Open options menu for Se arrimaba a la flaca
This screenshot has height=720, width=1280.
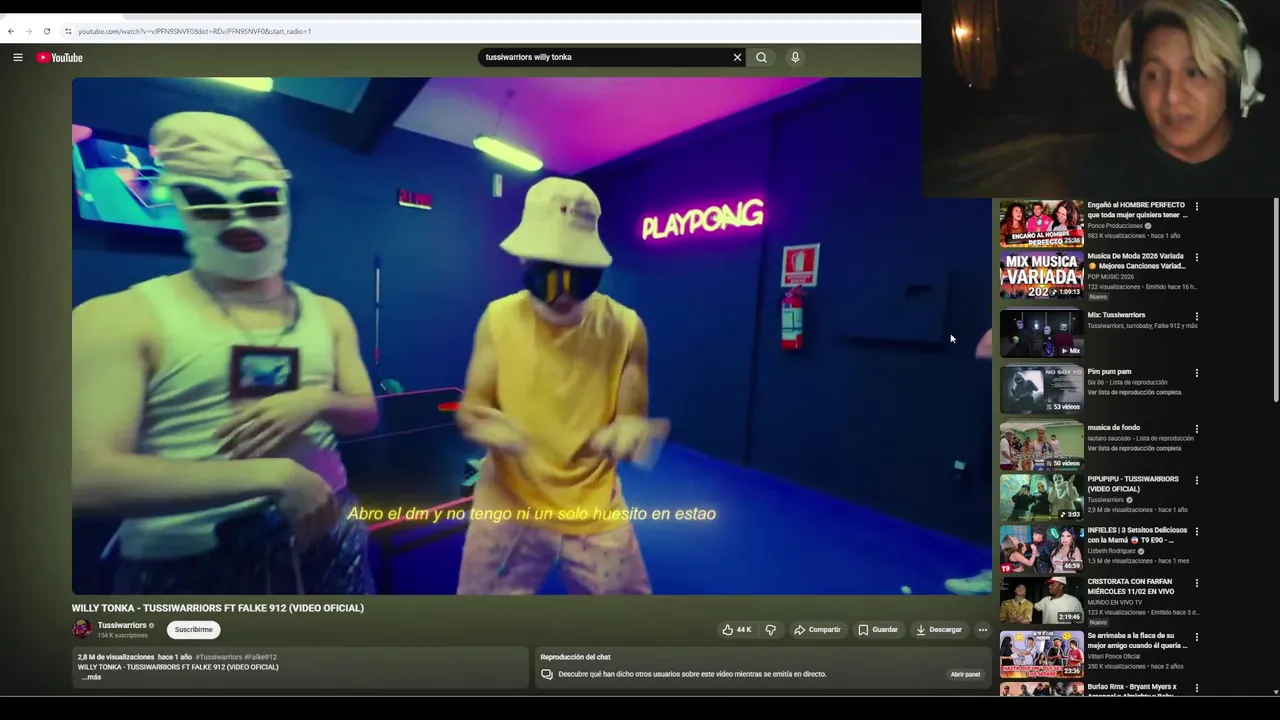[1197, 637]
